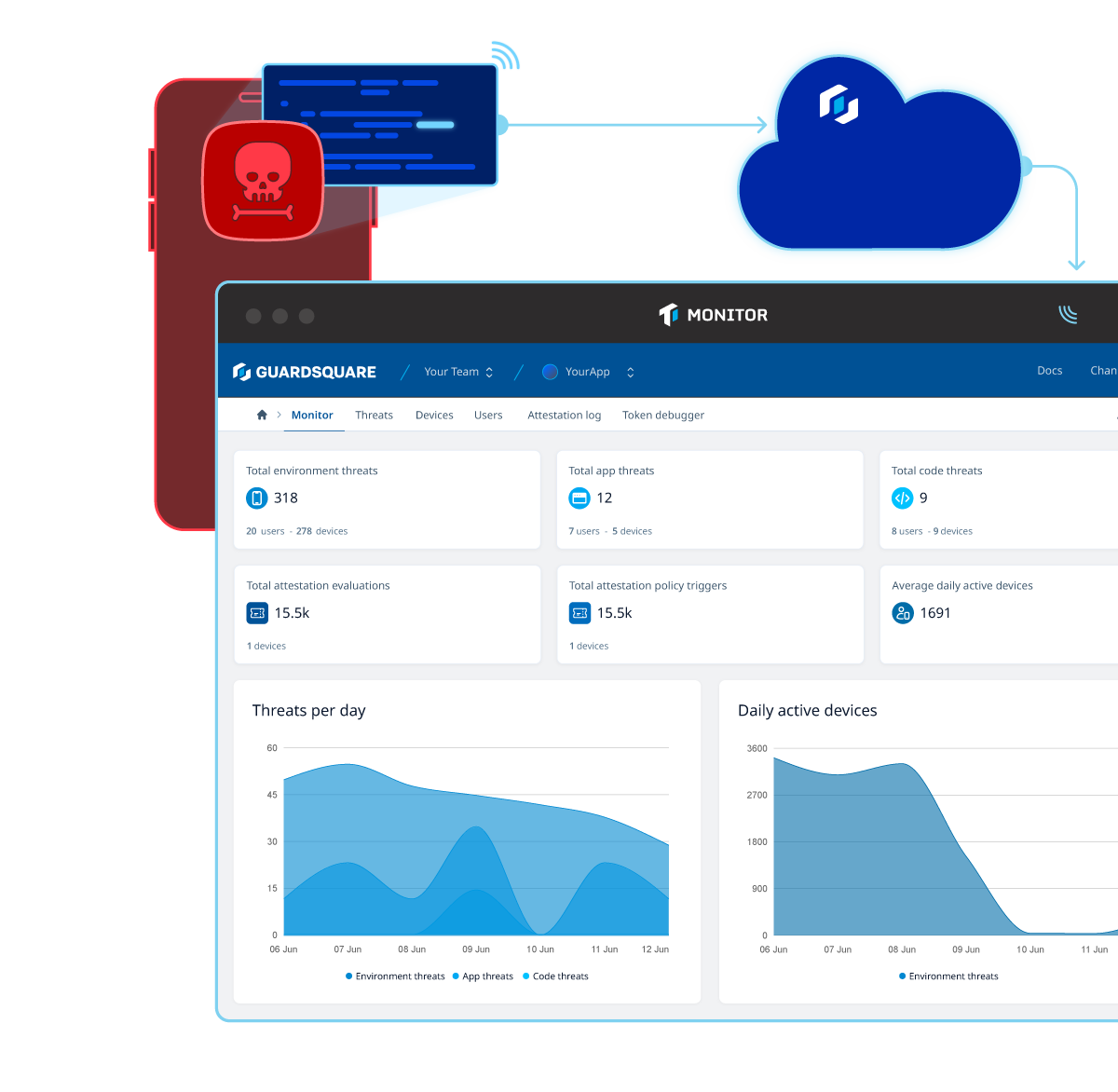Viewport: 1118px width, 1092px height.
Task: Click the 09 Jun label in Threats per day
Action: 476,949
